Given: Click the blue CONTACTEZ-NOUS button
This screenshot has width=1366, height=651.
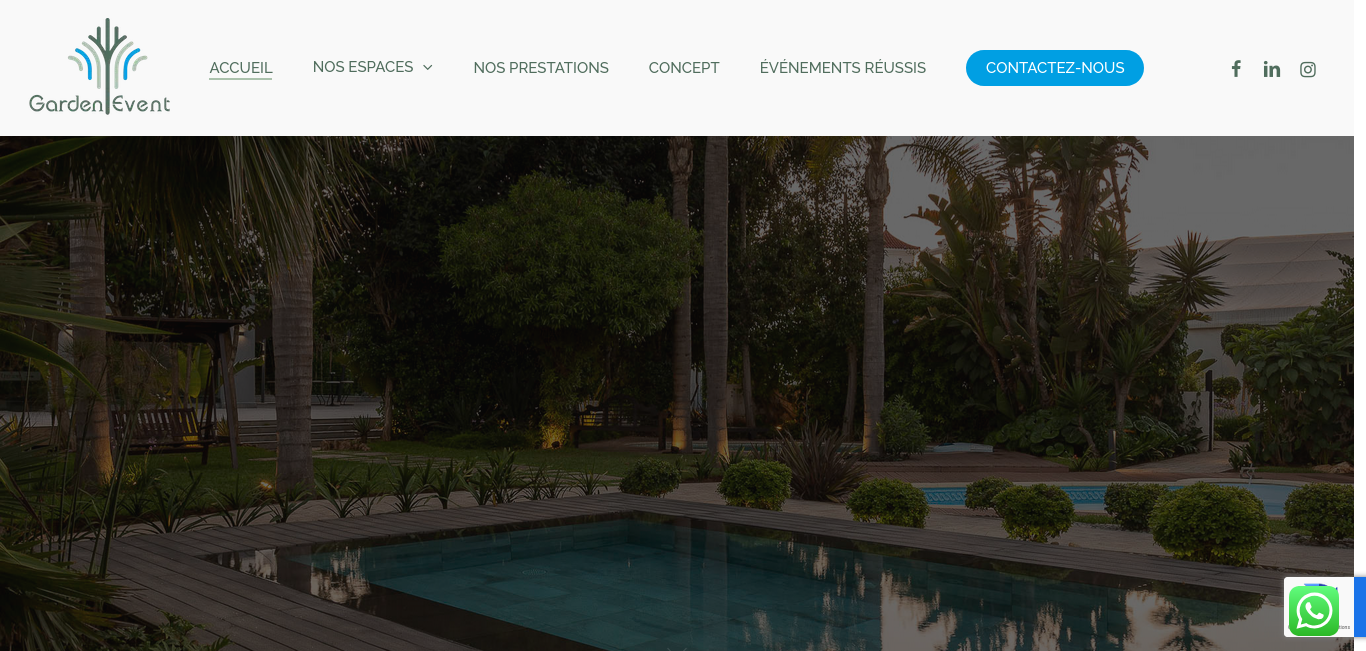Looking at the screenshot, I should coord(1055,68).
